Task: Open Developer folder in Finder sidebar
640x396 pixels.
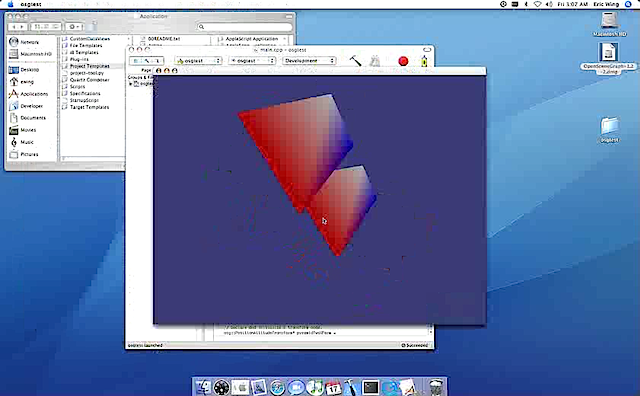Action: pyautogui.click(x=26, y=106)
